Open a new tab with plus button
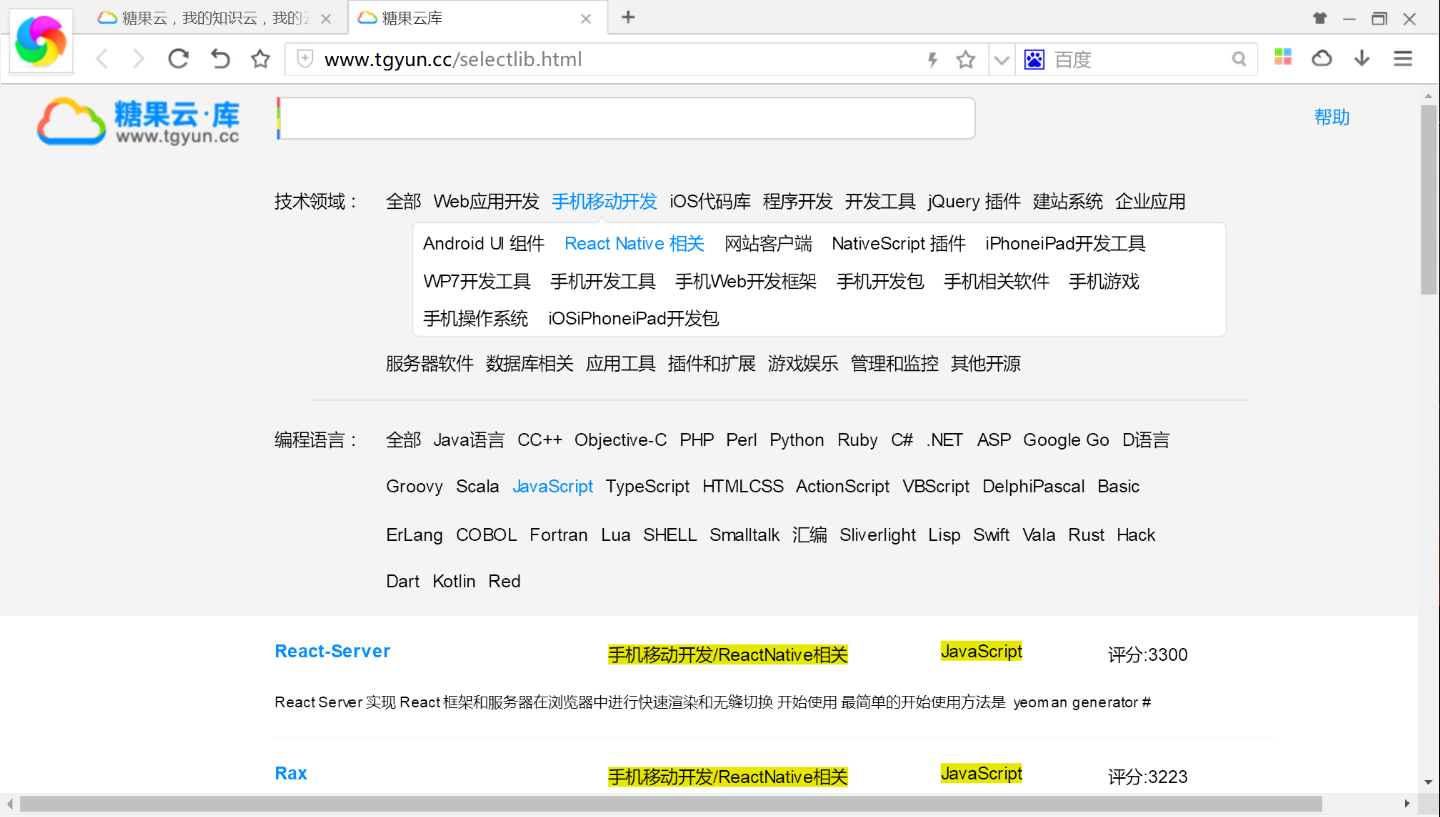The image size is (1440, 817). coord(628,17)
